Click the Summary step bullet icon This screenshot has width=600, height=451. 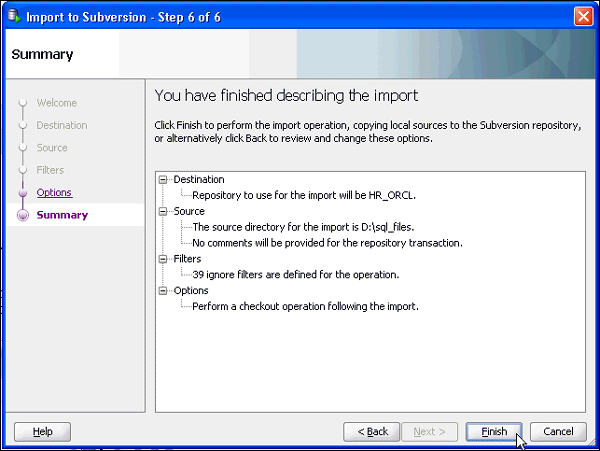point(22,215)
